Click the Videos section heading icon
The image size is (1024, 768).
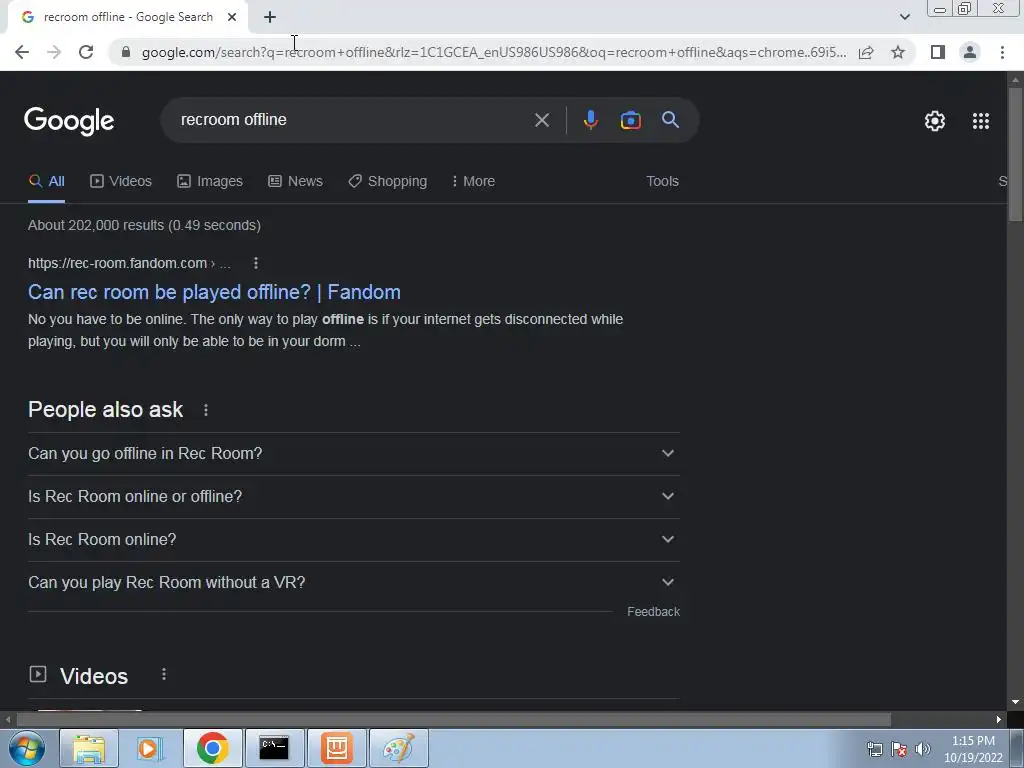pos(38,674)
